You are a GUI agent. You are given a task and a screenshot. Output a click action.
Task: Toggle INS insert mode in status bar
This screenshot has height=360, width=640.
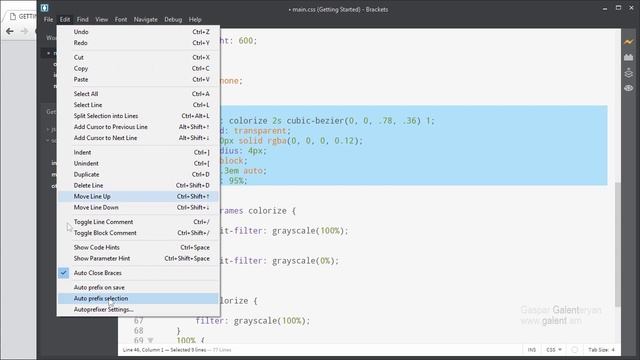531,350
